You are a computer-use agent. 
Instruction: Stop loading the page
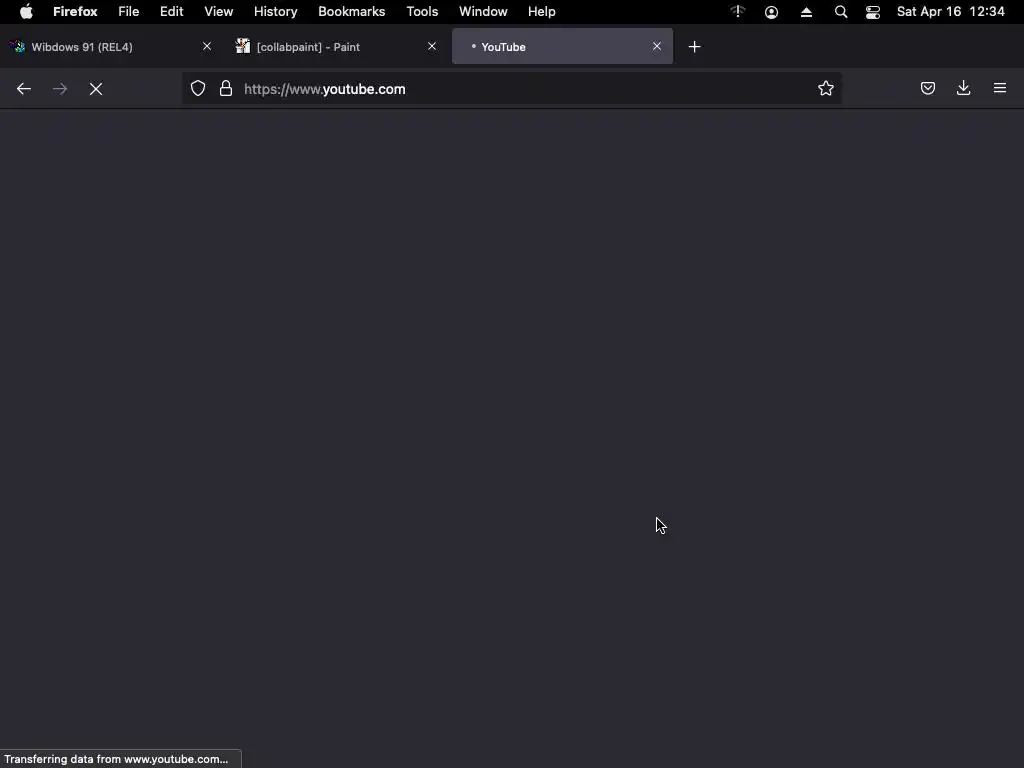pyautogui.click(x=96, y=89)
